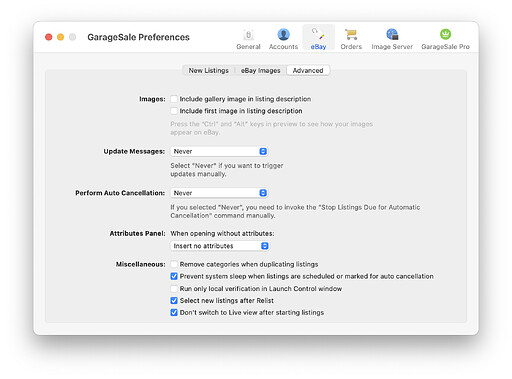Select the Advanced tab
The height and width of the screenshot is (379, 512).
(308, 70)
